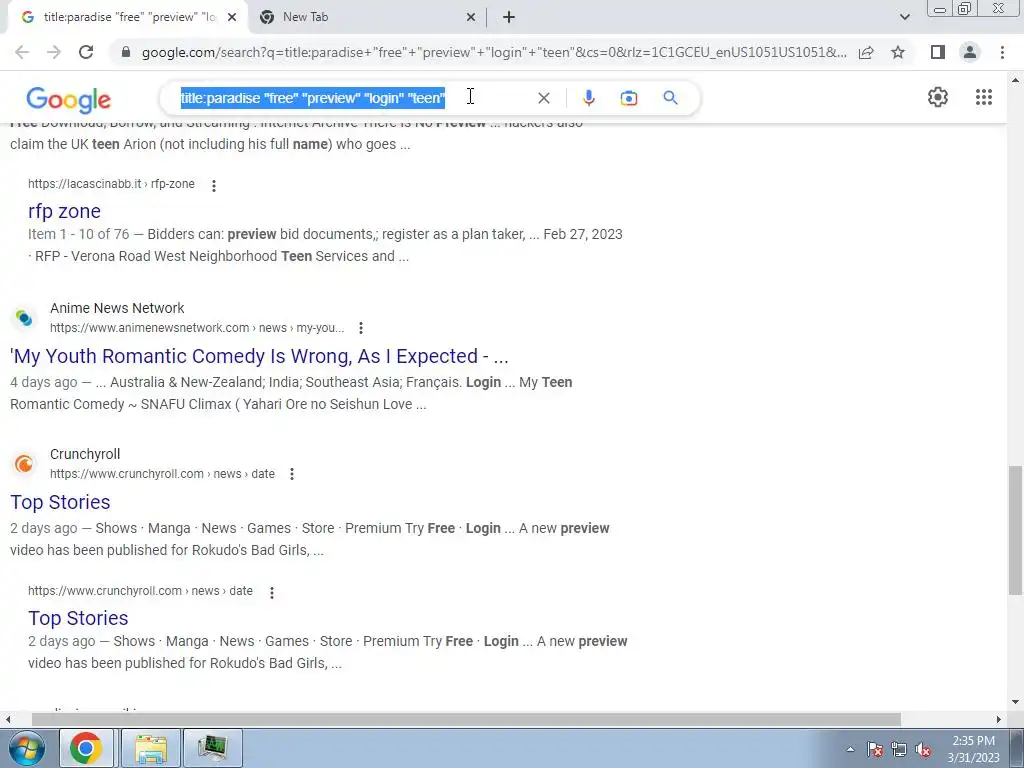Search by image with Google Lens
1024x768 pixels.
point(629,98)
